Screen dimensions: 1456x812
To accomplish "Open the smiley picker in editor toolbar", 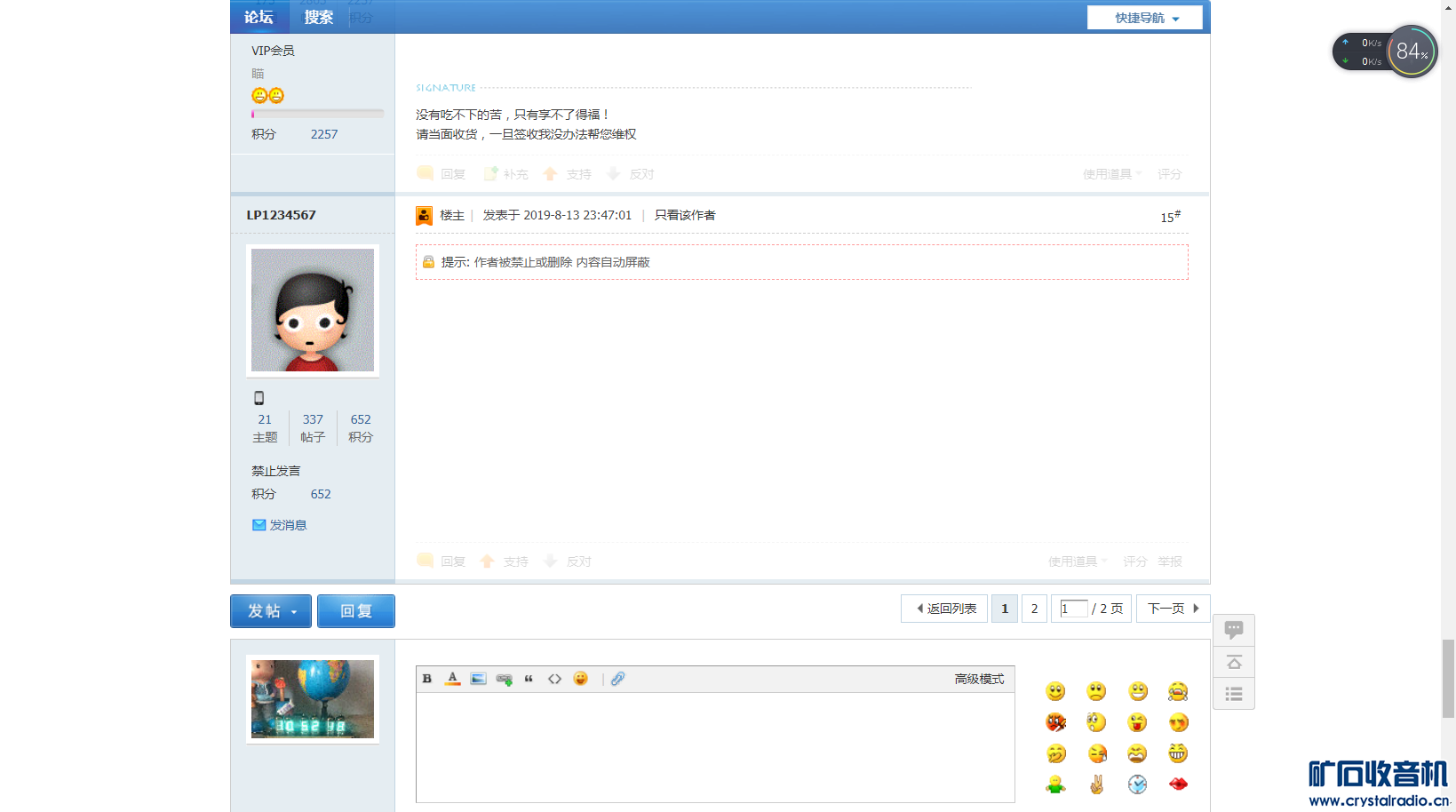I will point(580,679).
